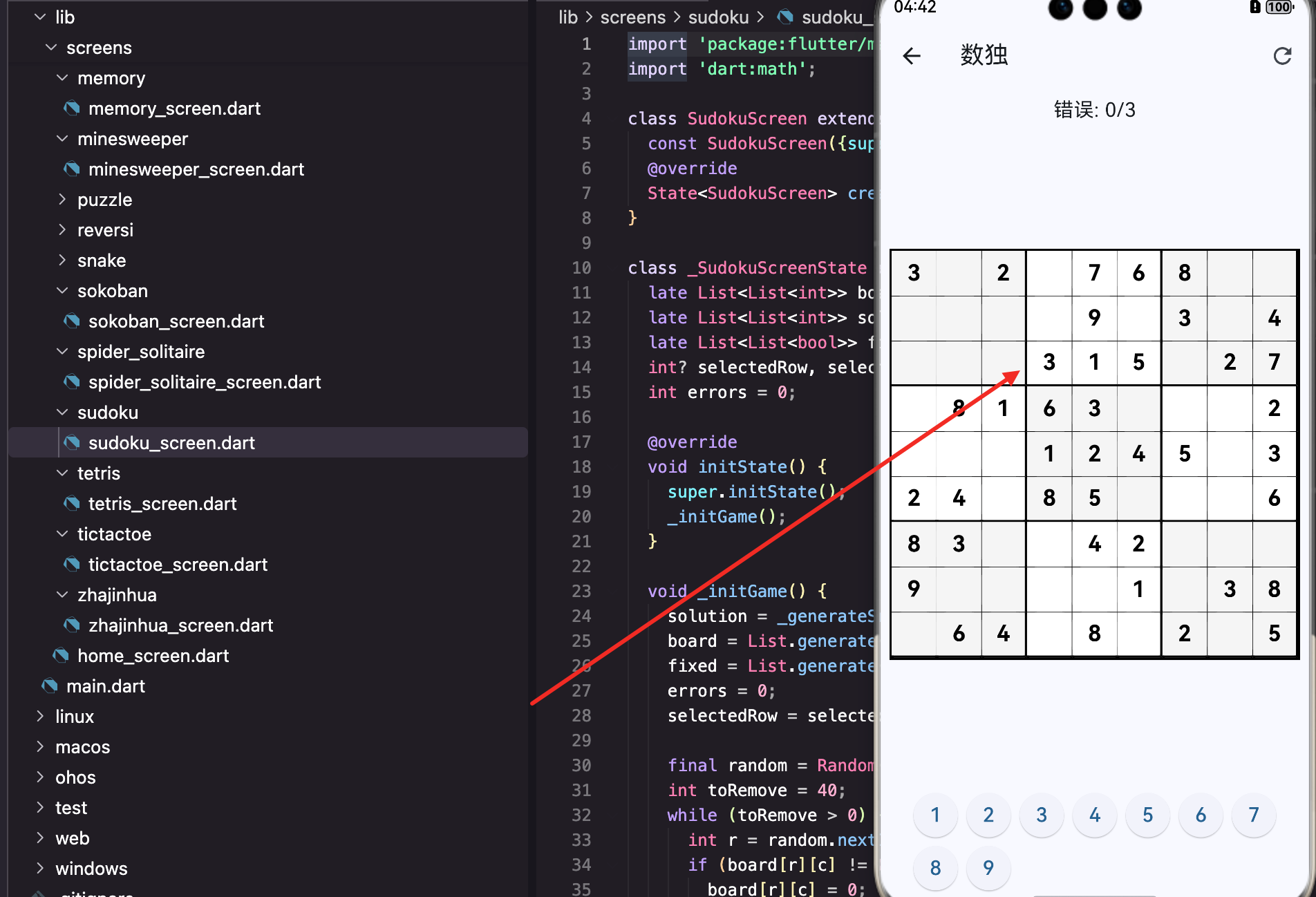Open spider_solitaire_screen.dart file
Screen dimensions: 1316x897
coord(205,382)
